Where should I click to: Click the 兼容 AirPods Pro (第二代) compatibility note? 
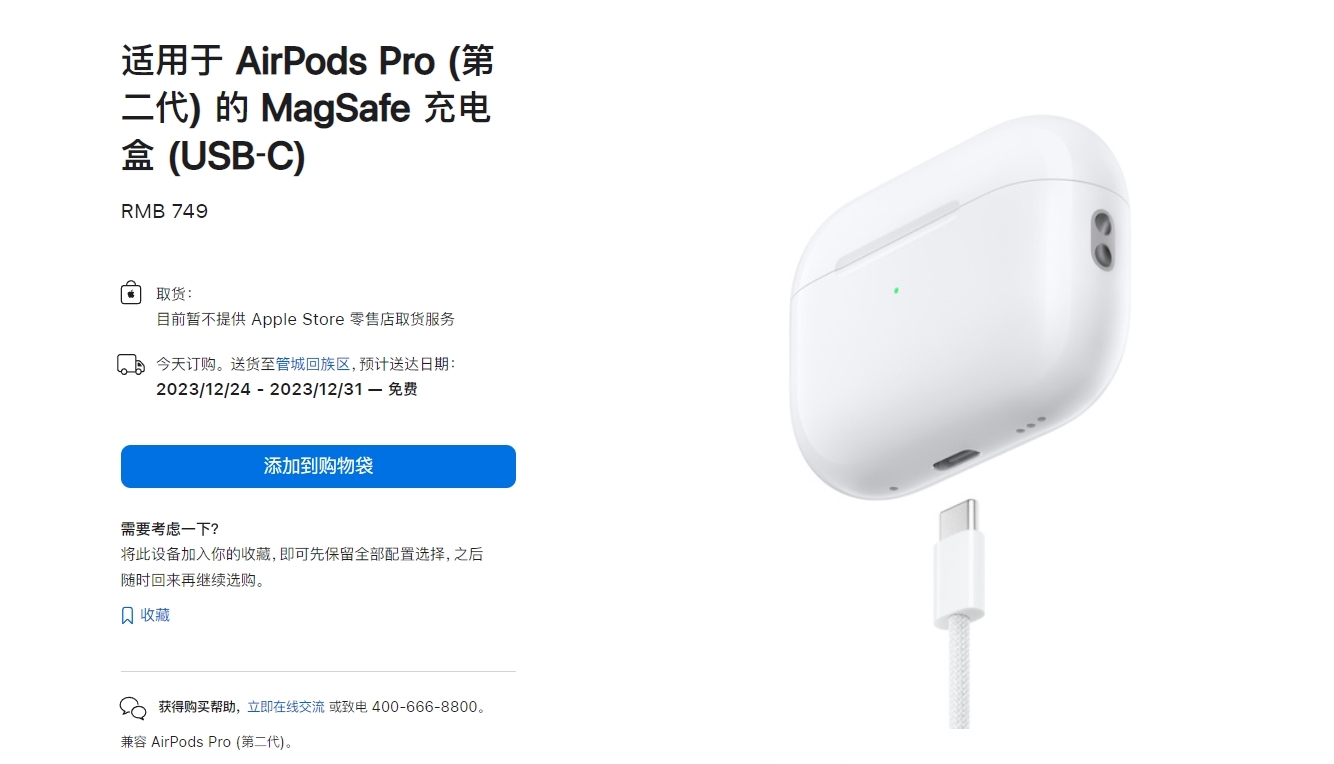(207, 742)
